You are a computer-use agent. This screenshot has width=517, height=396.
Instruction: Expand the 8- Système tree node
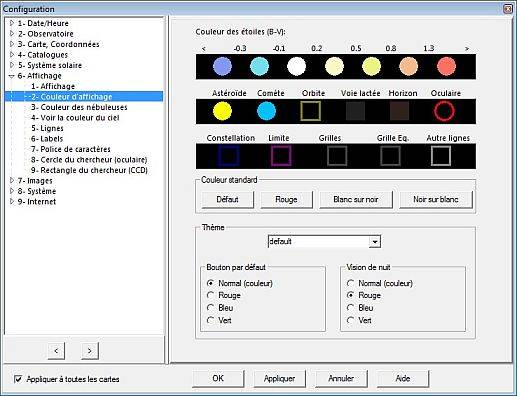click(x=12, y=191)
